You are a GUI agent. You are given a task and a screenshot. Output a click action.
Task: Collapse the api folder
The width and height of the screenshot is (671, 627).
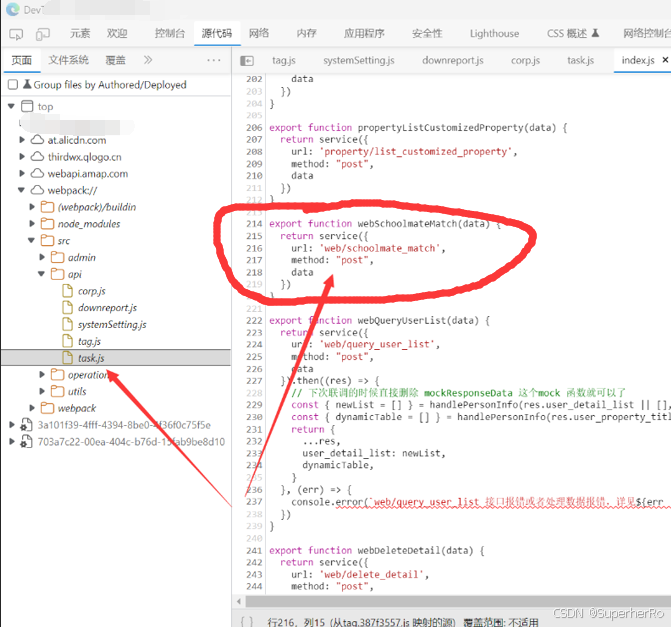tap(42, 274)
